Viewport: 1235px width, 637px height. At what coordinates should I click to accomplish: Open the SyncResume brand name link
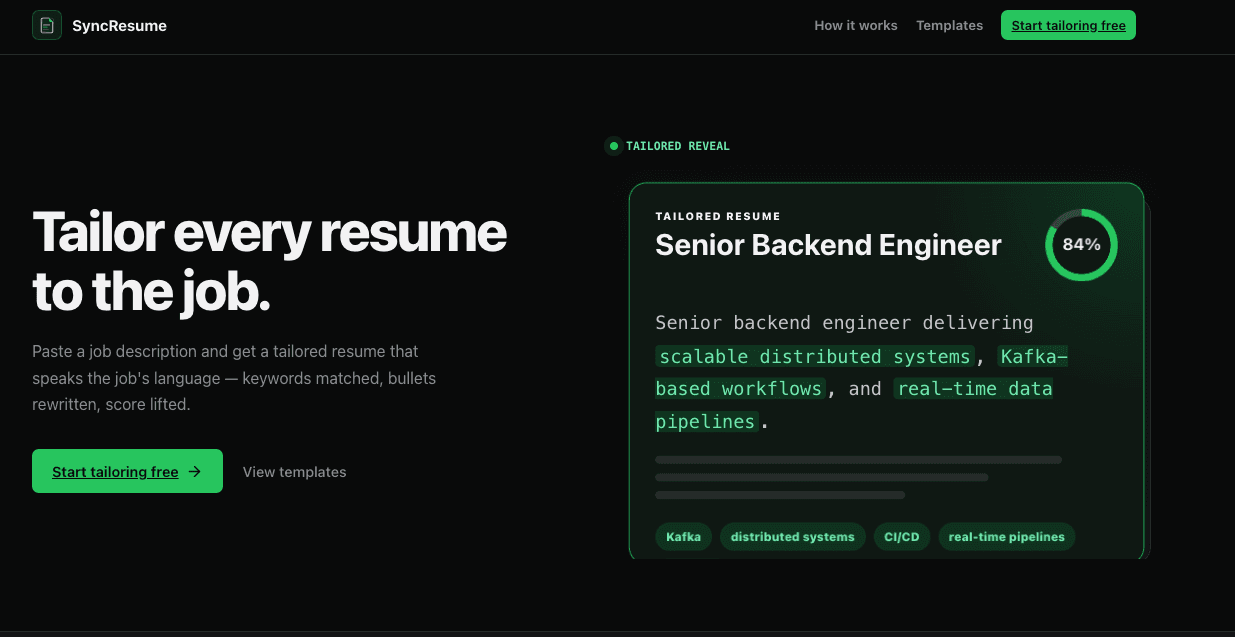119,26
